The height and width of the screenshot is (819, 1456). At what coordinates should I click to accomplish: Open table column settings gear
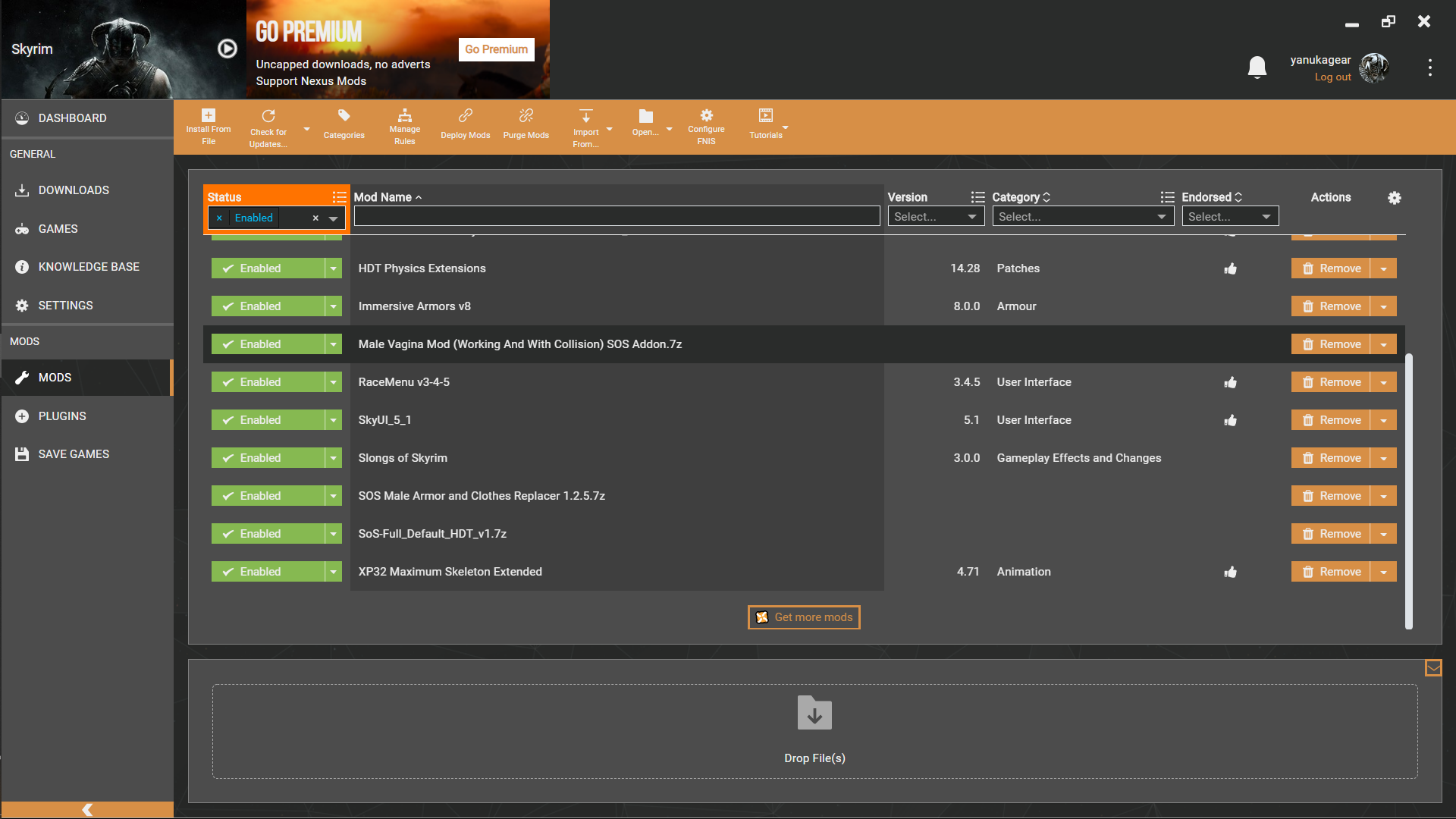click(1395, 198)
